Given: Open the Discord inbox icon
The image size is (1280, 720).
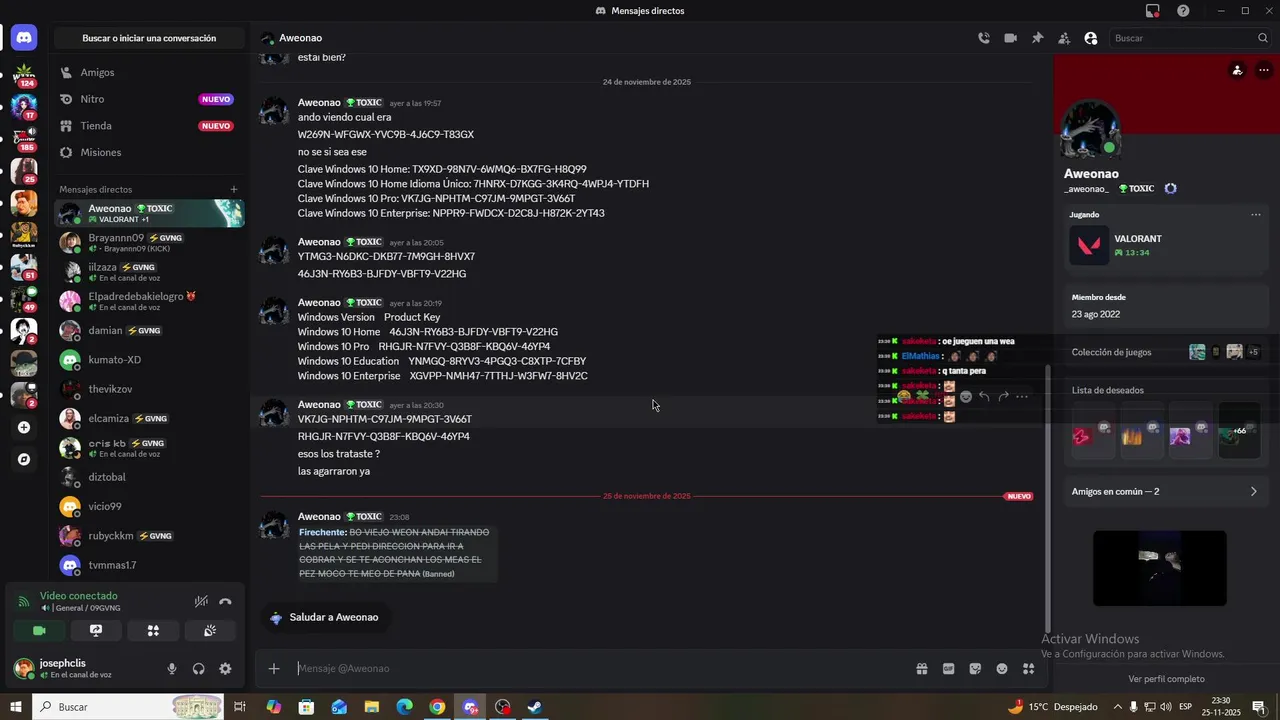Looking at the screenshot, I should pyautogui.click(x=1153, y=11).
